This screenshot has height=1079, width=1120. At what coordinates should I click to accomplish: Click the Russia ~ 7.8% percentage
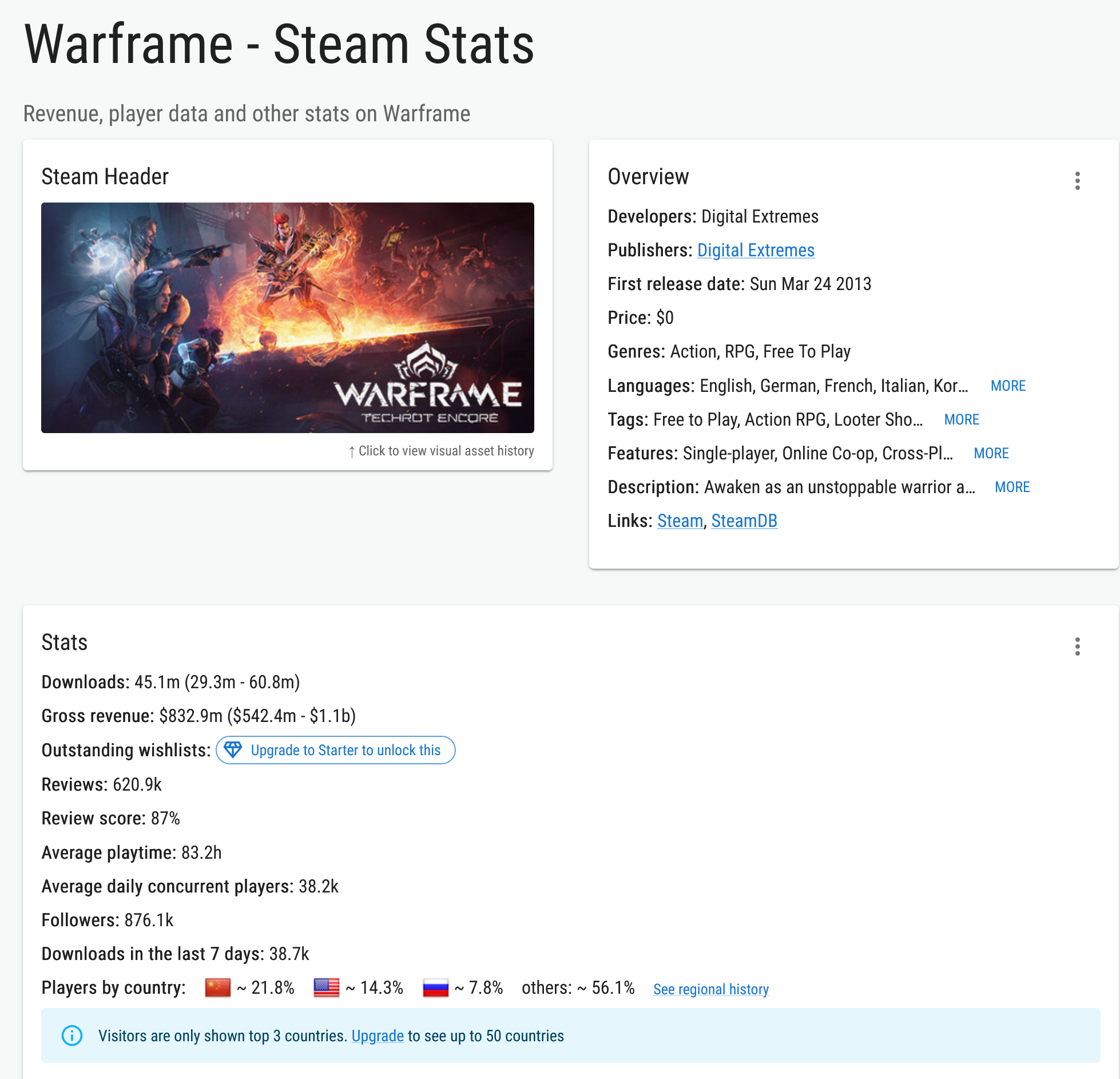click(479, 987)
